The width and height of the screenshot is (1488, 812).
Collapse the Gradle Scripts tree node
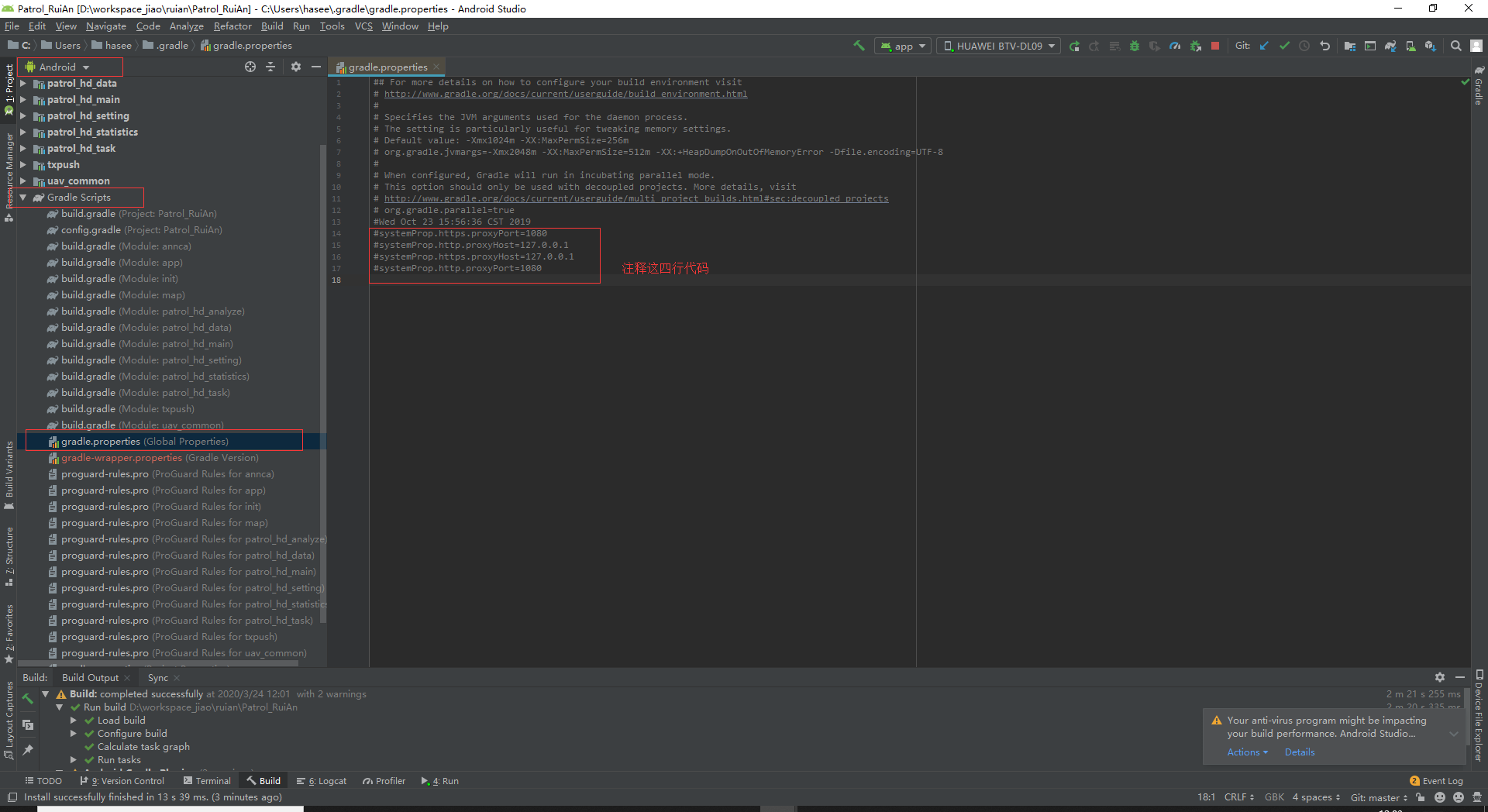[23, 198]
